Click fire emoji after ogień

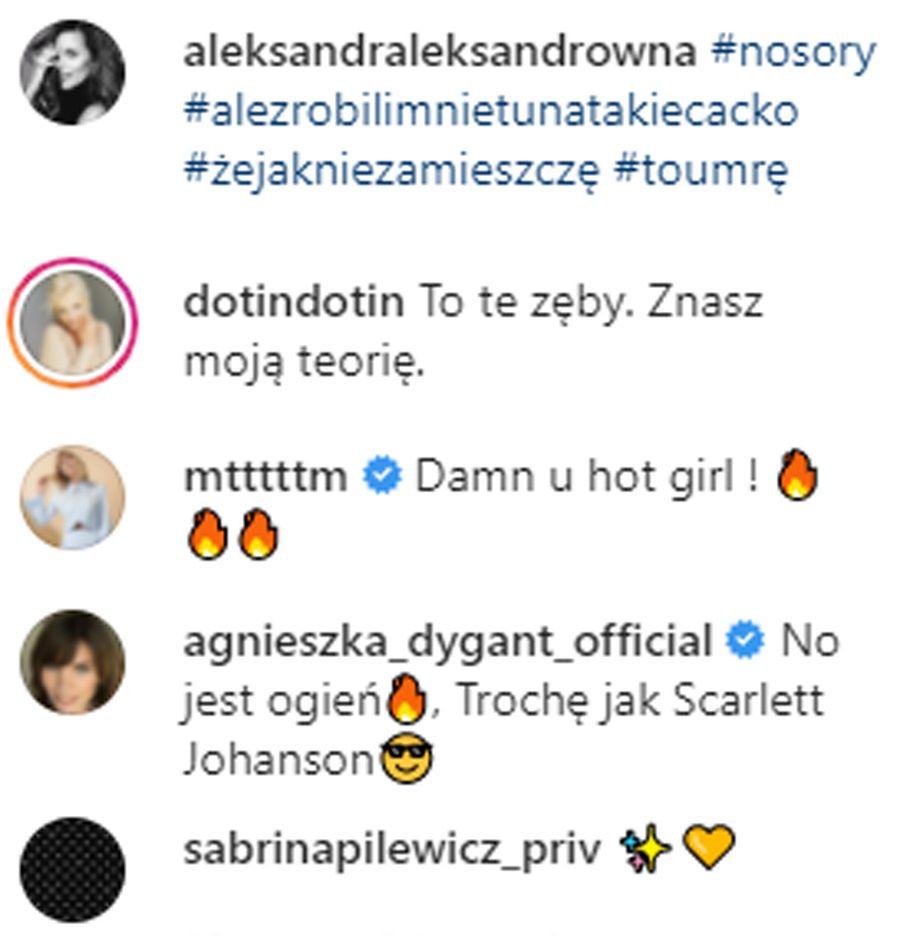click(407, 698)
